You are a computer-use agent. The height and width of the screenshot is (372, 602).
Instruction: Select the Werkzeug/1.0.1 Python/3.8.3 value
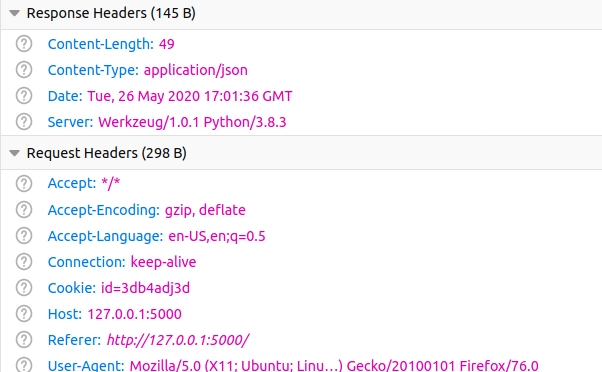tap(192, 122)
